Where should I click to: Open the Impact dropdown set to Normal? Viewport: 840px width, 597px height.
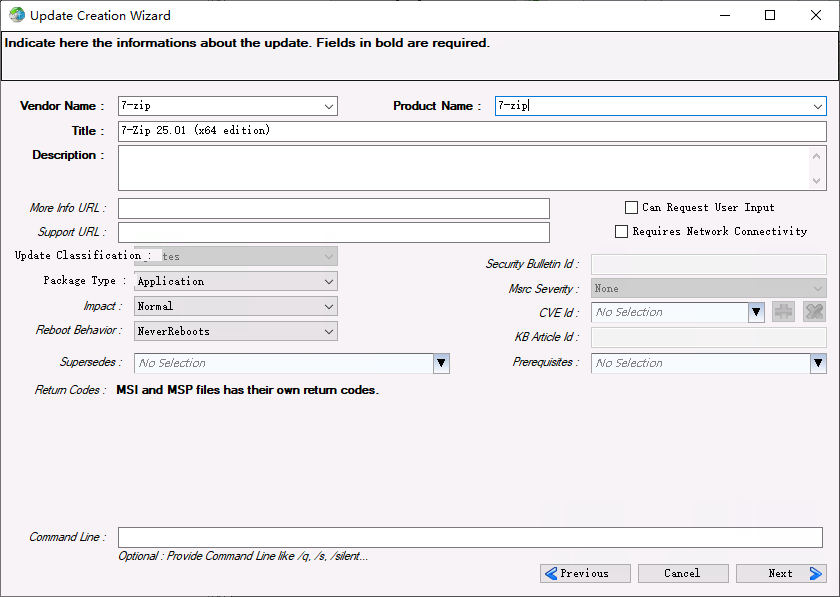[236, 307]
